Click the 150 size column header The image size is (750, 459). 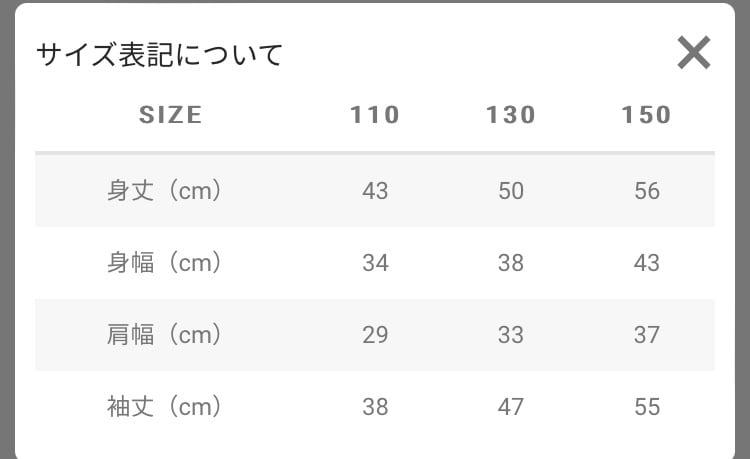click(647, 115)
